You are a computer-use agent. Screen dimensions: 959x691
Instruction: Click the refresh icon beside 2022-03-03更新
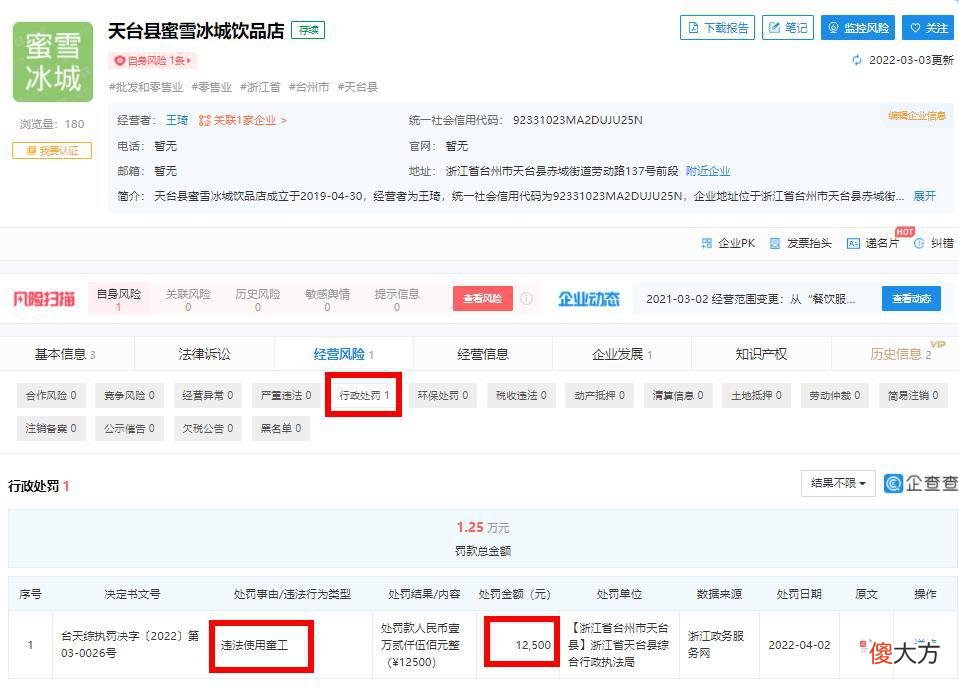click(857, 60)
